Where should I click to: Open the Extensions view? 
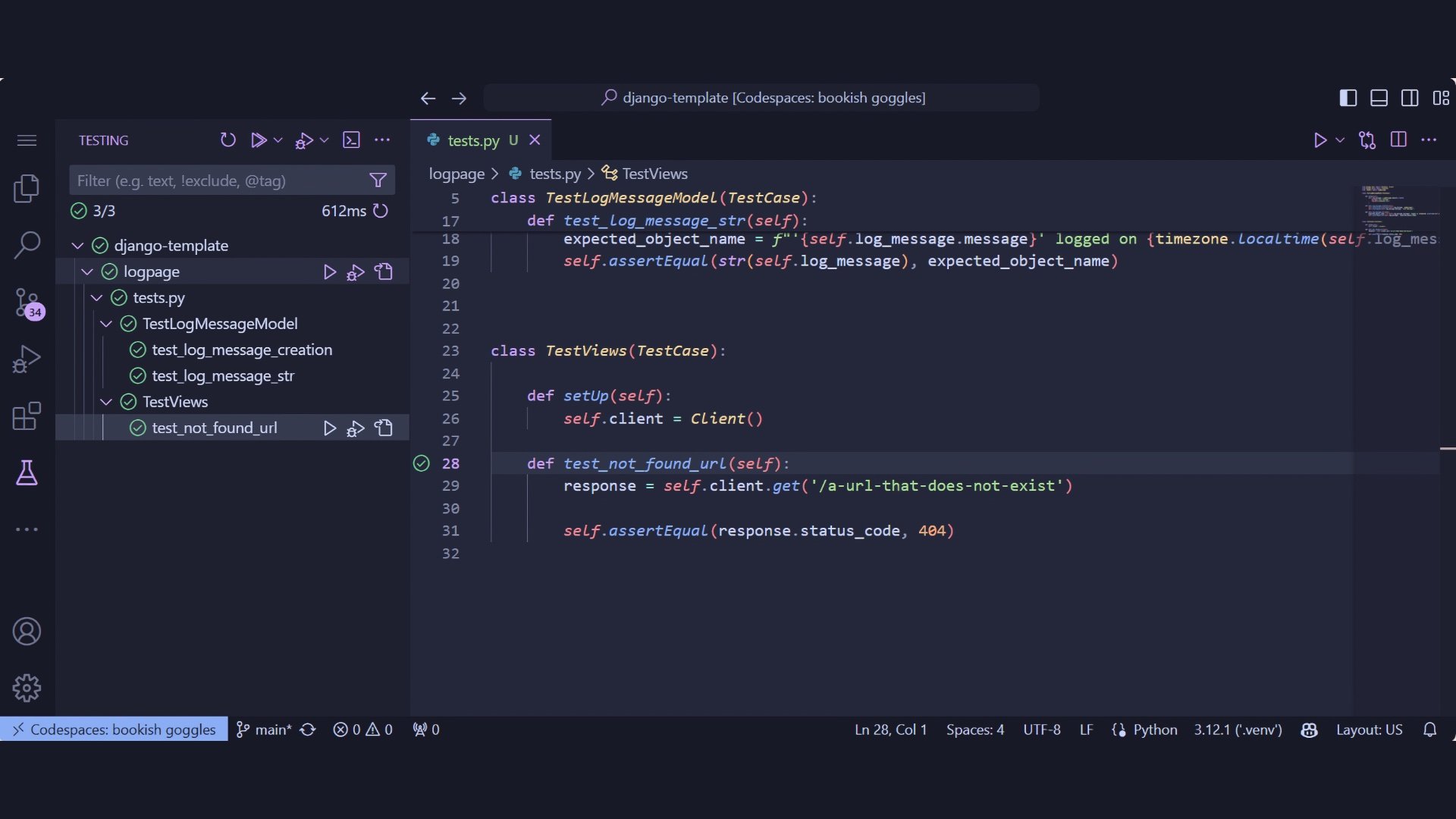coord(27,416)
